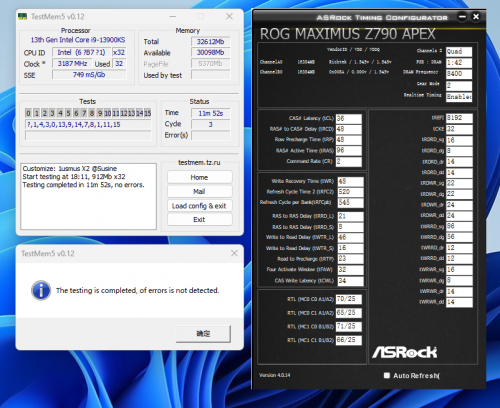The width and height of the screenshot is (500, 408).
Task: Click the Cycle status value 3
Action: pos(211,124)
